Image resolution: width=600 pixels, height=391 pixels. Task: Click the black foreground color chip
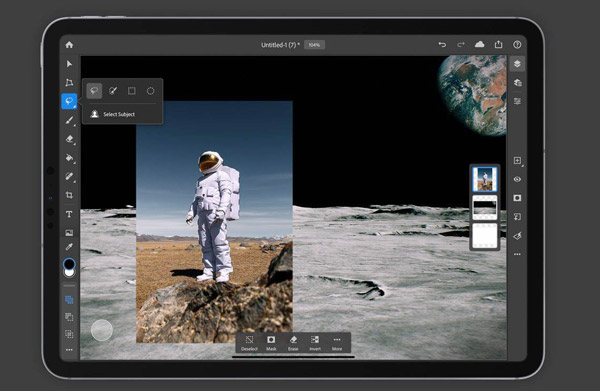click(69, 264)
